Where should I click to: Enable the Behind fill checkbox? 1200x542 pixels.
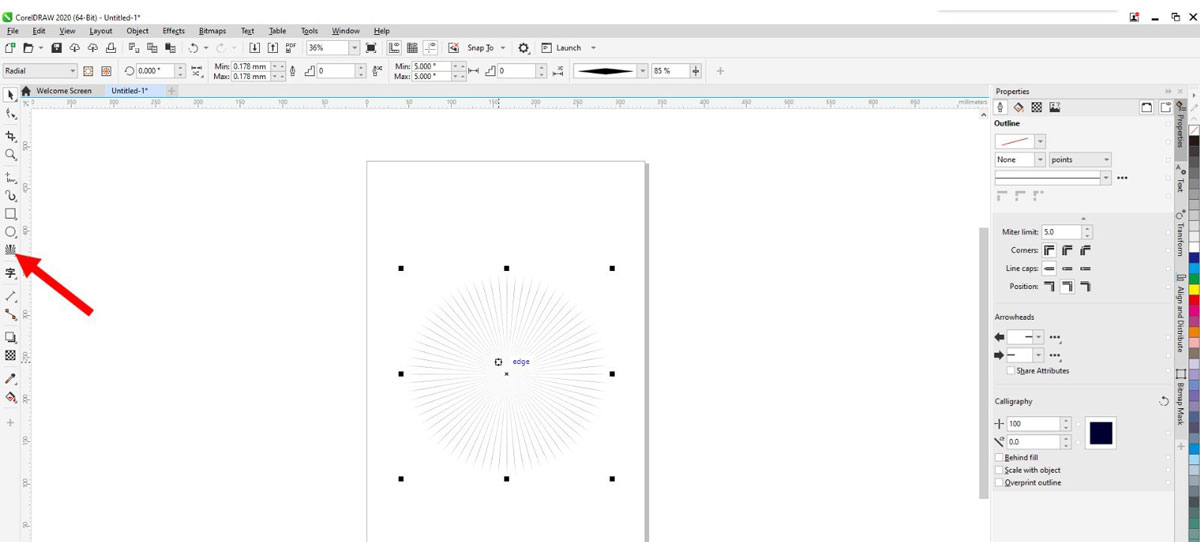999,457
